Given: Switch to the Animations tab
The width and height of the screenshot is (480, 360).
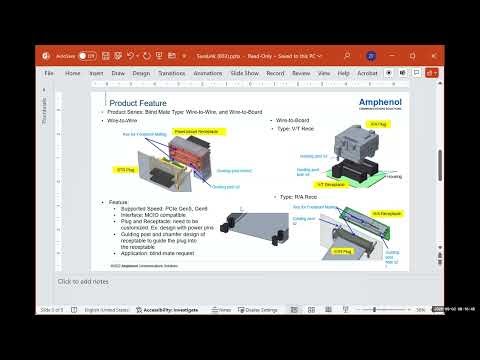Looking at the screenshot, I should pyautogui.click(x=208, y=73).
